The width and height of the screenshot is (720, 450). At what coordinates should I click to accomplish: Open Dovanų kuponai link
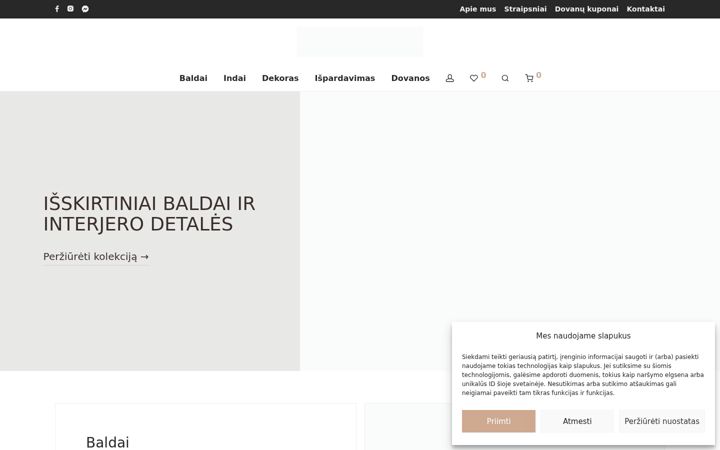586,9
